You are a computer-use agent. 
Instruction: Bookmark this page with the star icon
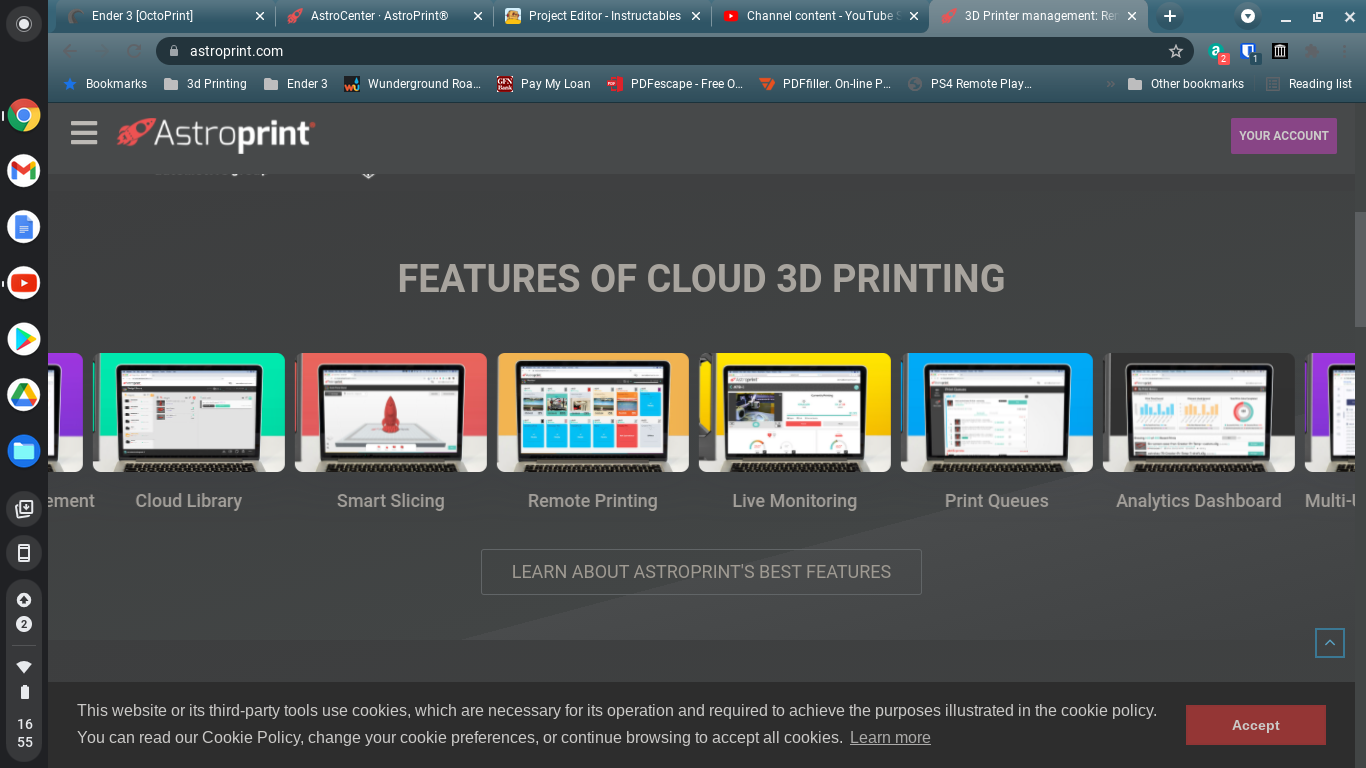point(1176,51)
